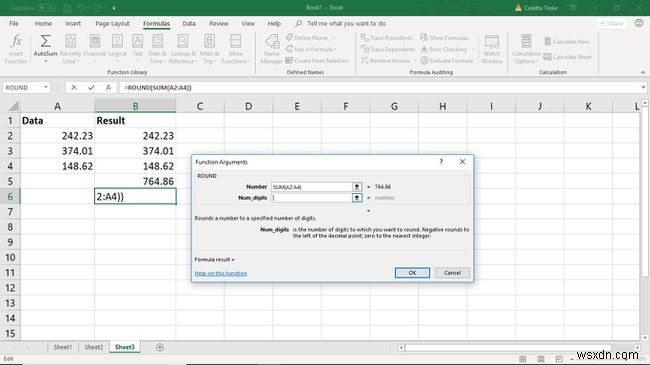Click Cancel in Function Arguments dialog
Screen dimensions: 650x365
(x=452, y=273)
